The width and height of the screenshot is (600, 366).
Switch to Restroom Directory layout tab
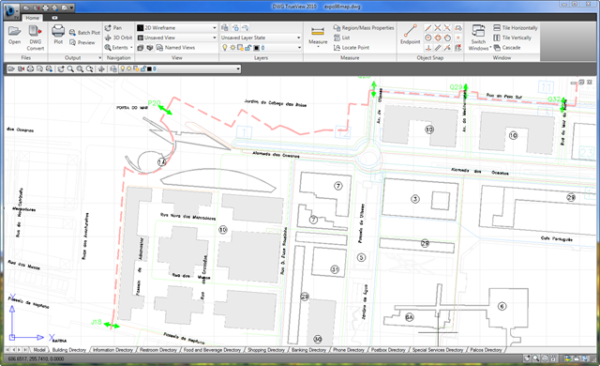pos(158,350)
